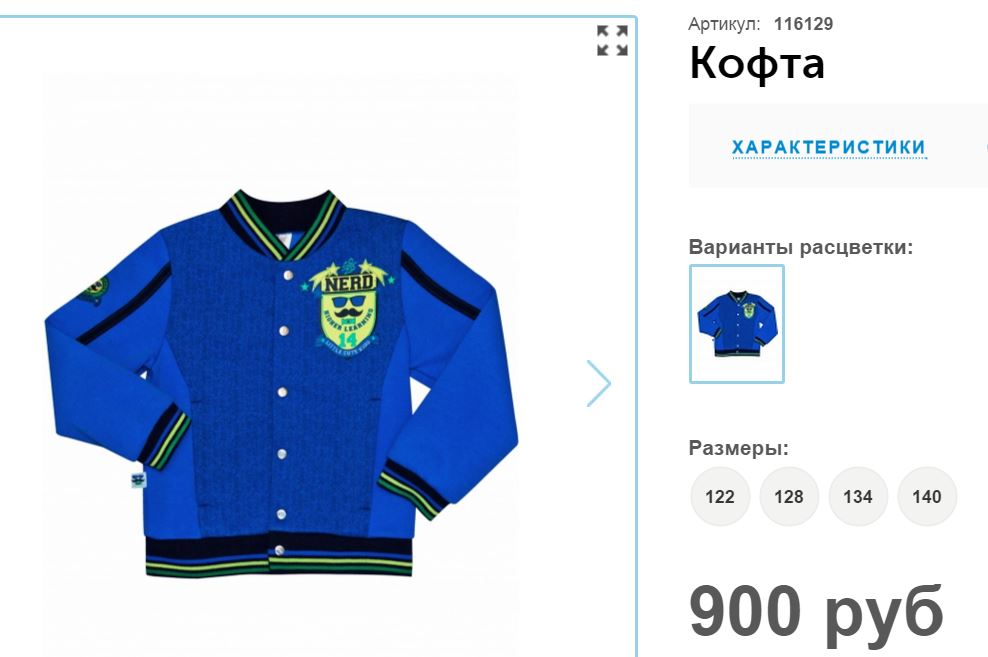Viewport: 988px width, 657px height.
Task: Open the Характеристики tab
Action: 829,147
